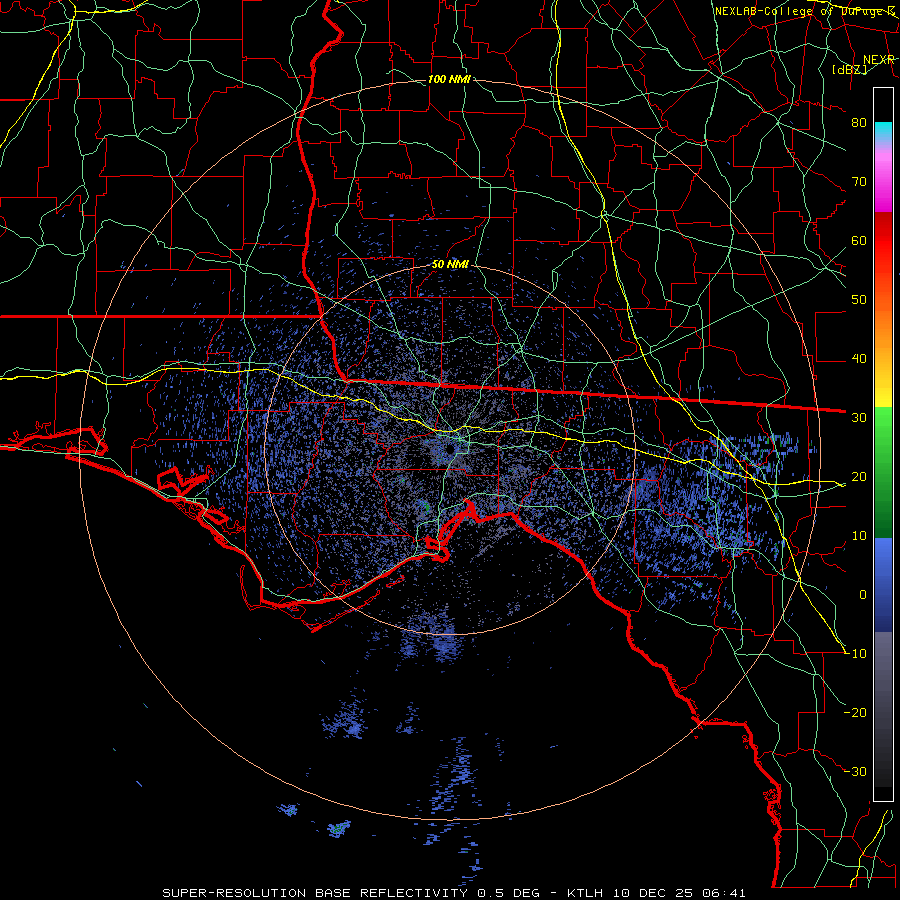Click the "NEXR" label above the legend
This screenshot has width=900, height=900.
pos(879,60)
